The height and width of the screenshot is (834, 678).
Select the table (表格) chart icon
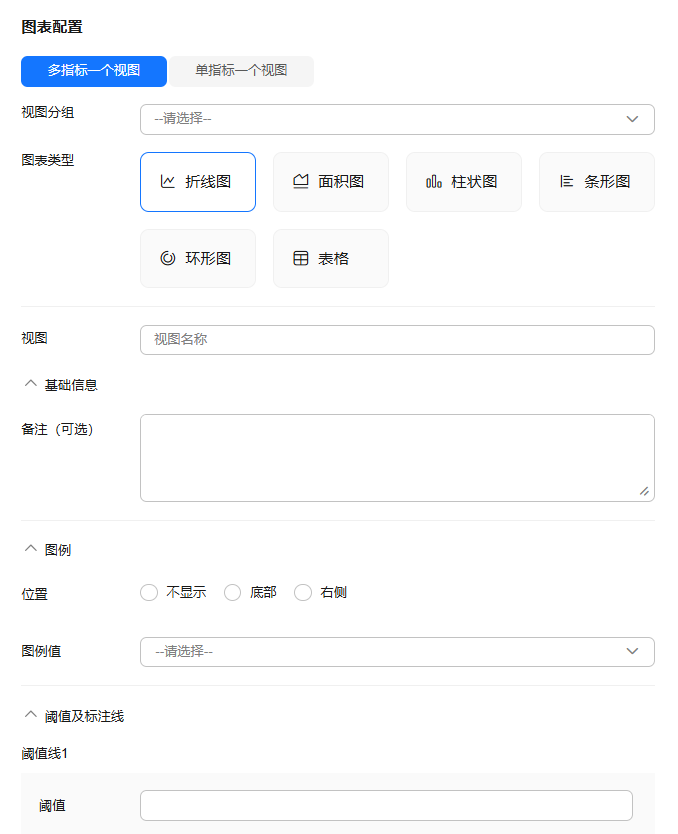pyautogui.click(x=301, y=259)
